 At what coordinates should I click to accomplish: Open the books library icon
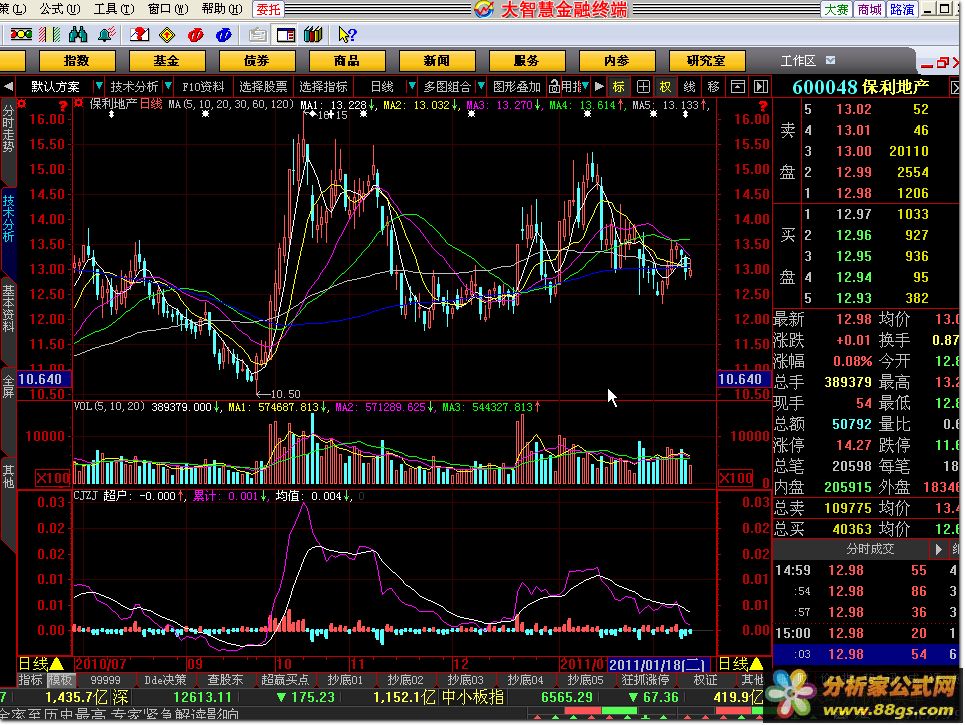click(x=313, y=34)
